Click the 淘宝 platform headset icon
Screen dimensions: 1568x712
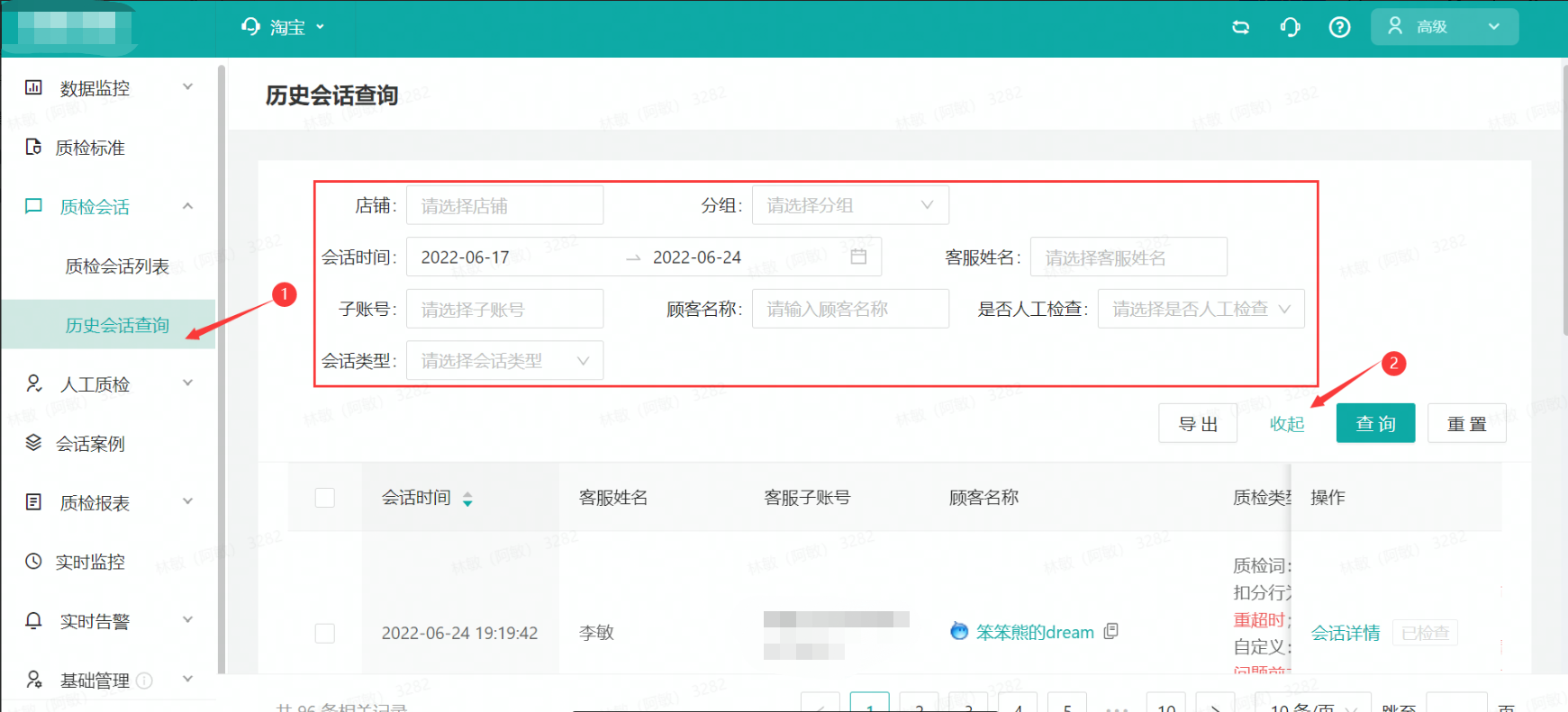pyautogui.click(x=250, y=27)
